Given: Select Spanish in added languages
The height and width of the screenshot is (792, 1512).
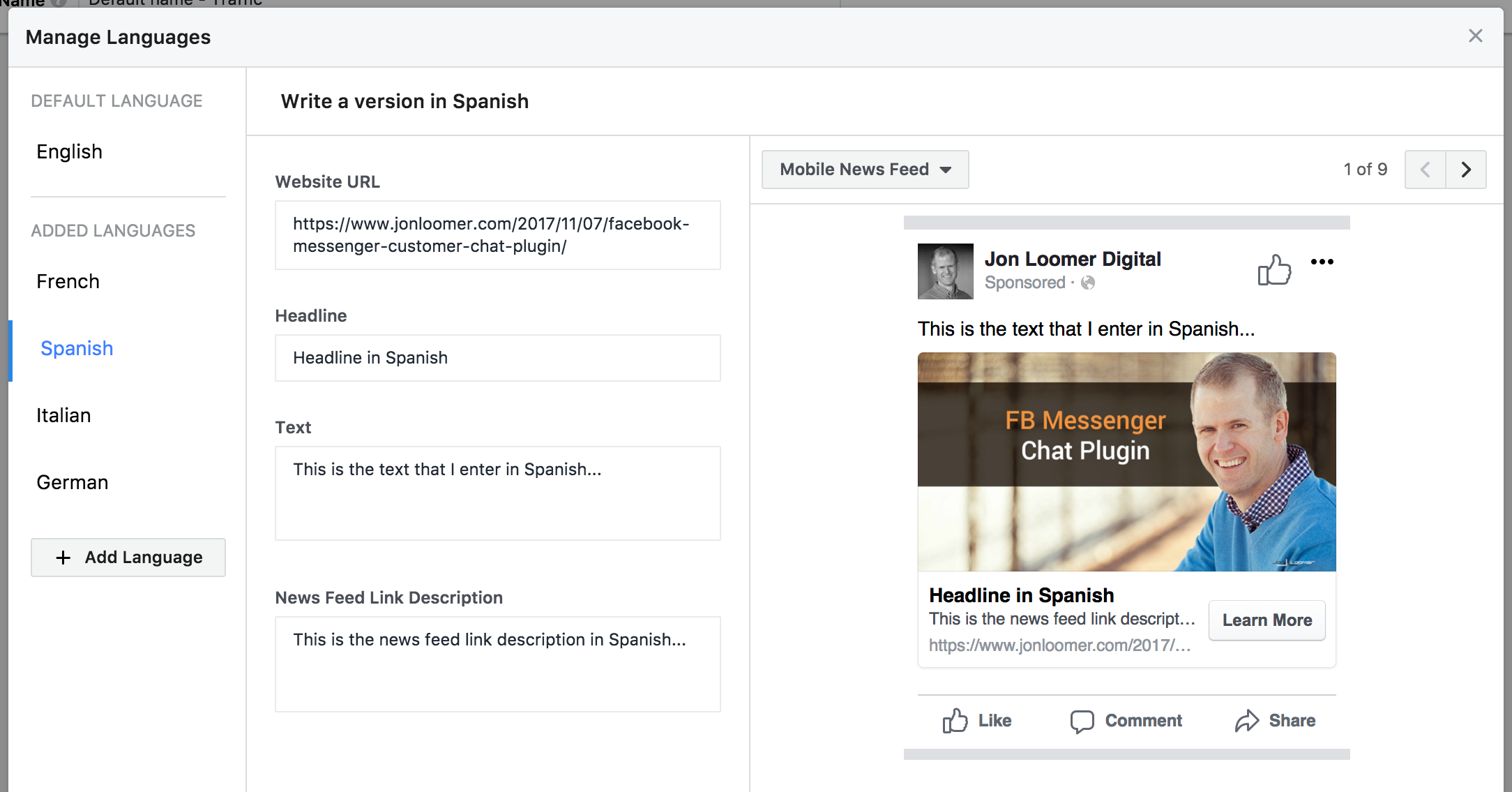Looking at the screenshot, I should 77,348.
